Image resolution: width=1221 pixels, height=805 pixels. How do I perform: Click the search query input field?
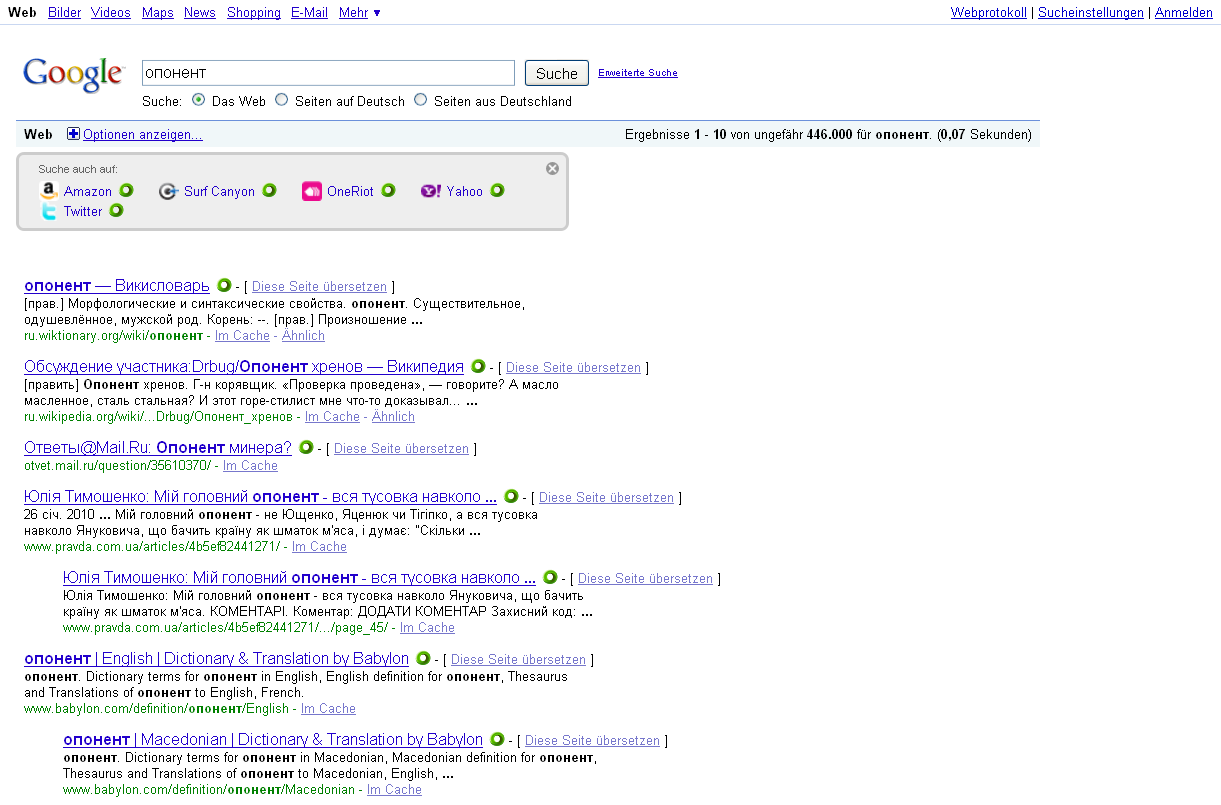pos(328,73)
